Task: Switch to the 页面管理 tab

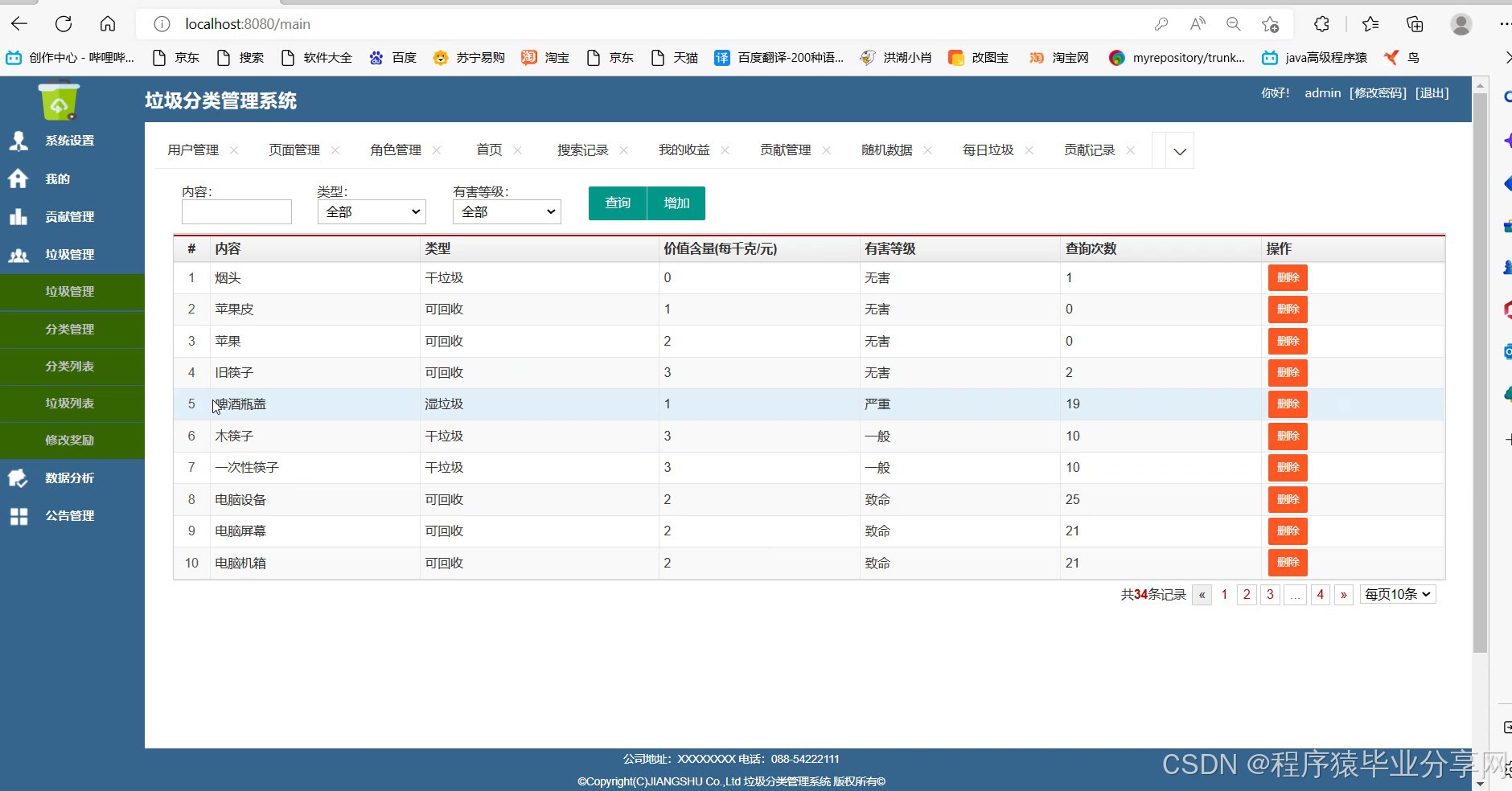Action: 294,150
